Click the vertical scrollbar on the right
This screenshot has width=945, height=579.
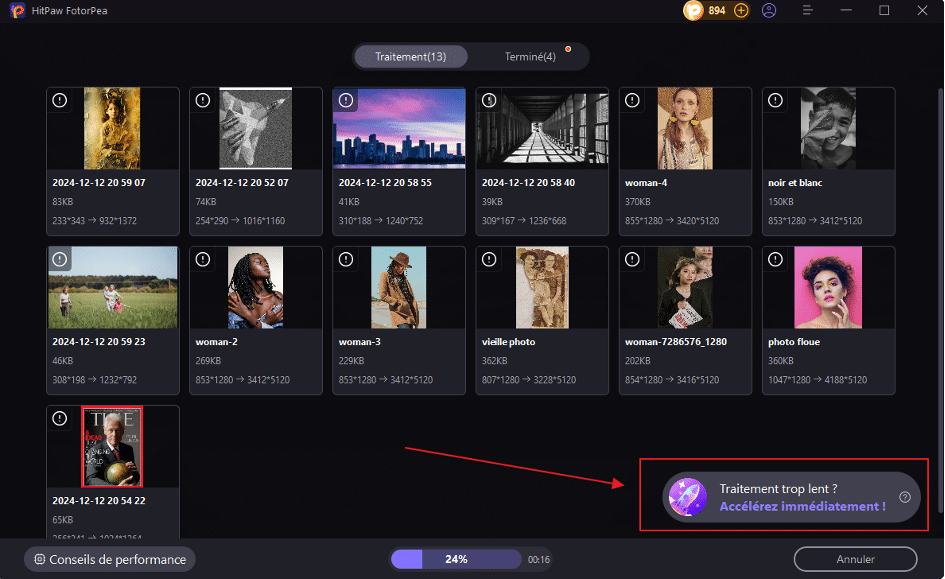tap(940, 301)
